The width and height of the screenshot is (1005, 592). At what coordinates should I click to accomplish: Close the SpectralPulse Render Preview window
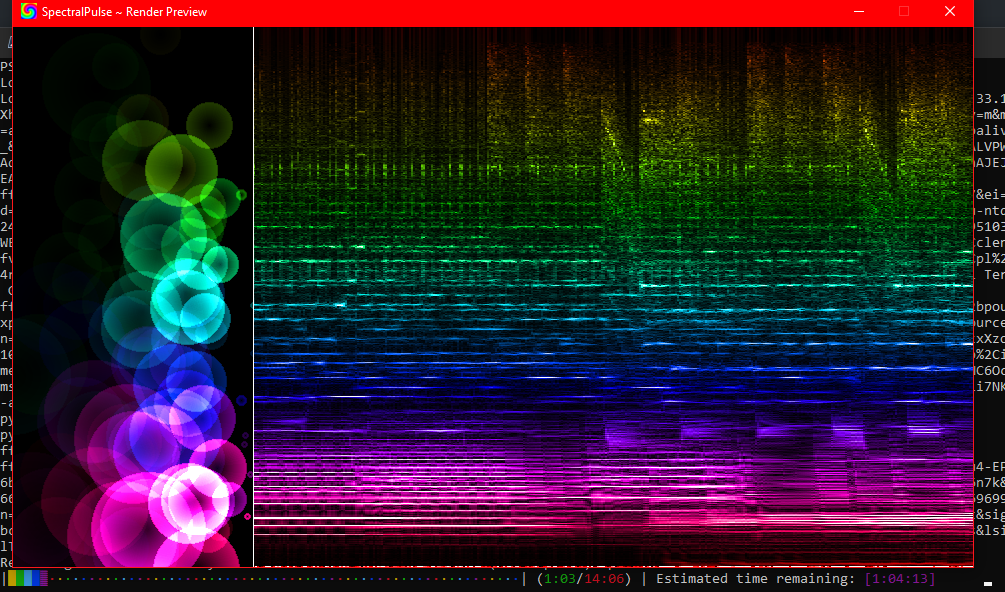coord(949,12)
